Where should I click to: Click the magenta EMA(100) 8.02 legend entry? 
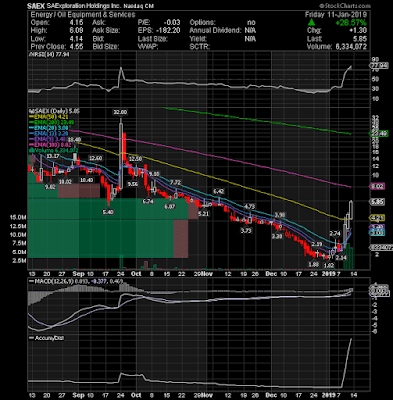tap(50, 145)
